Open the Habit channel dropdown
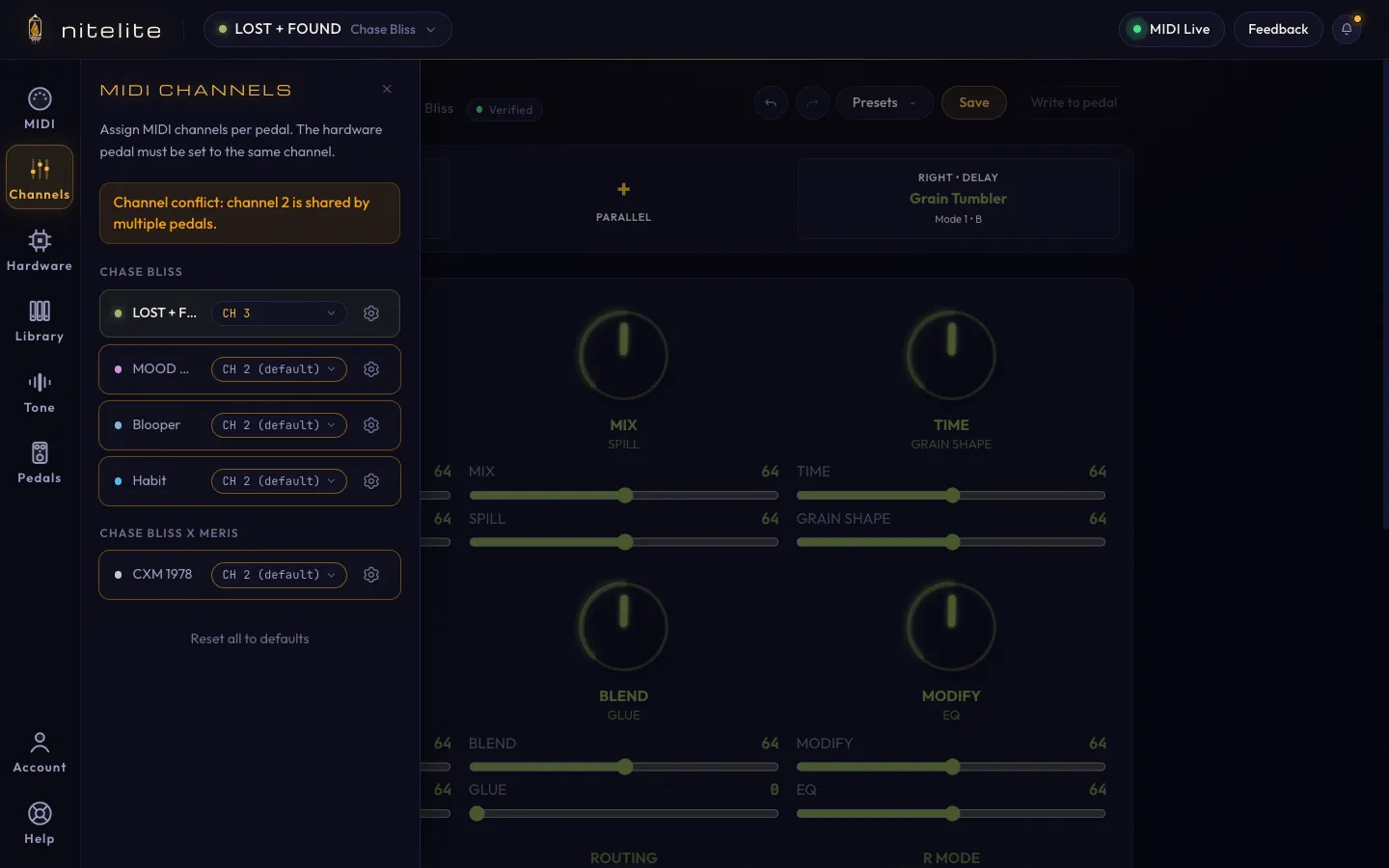1389x868 pixels. point(279,481)
